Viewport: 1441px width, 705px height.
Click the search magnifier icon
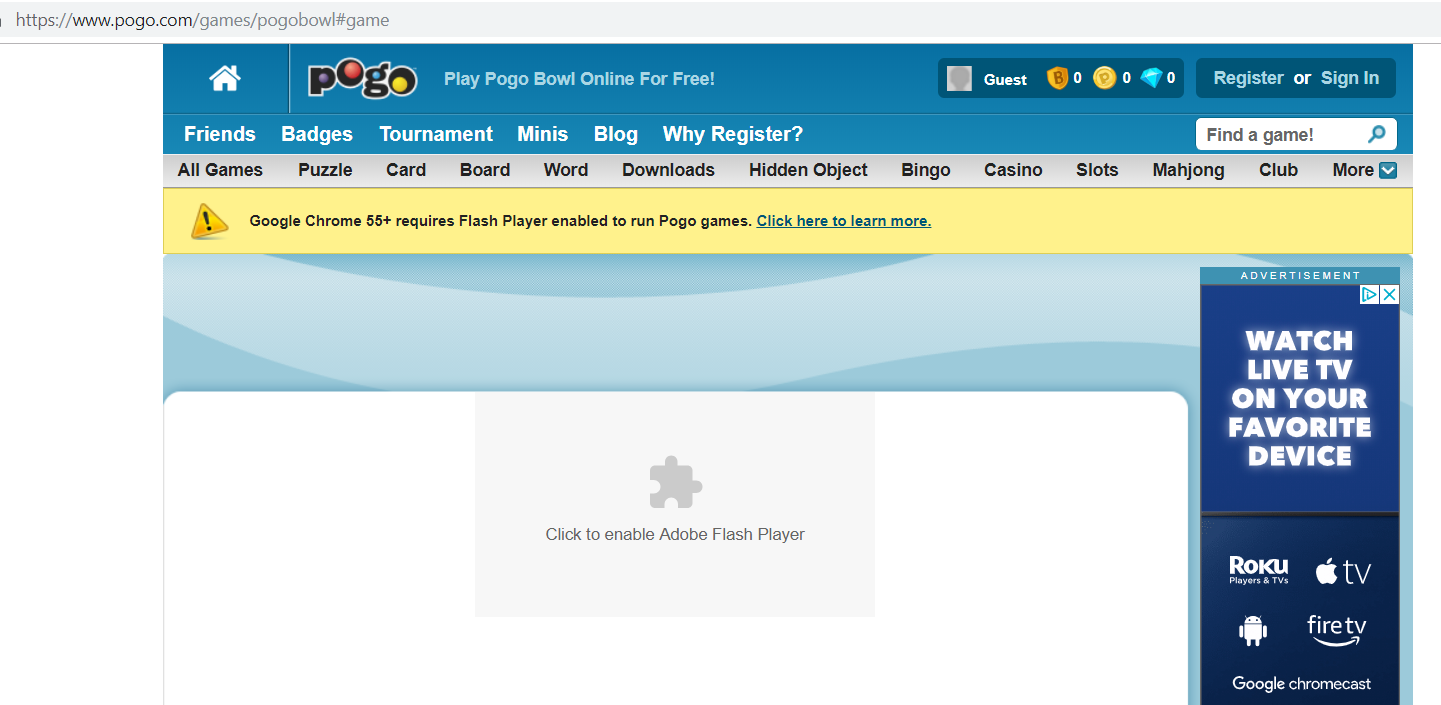pyautogui.click(x=1377, y=134)
